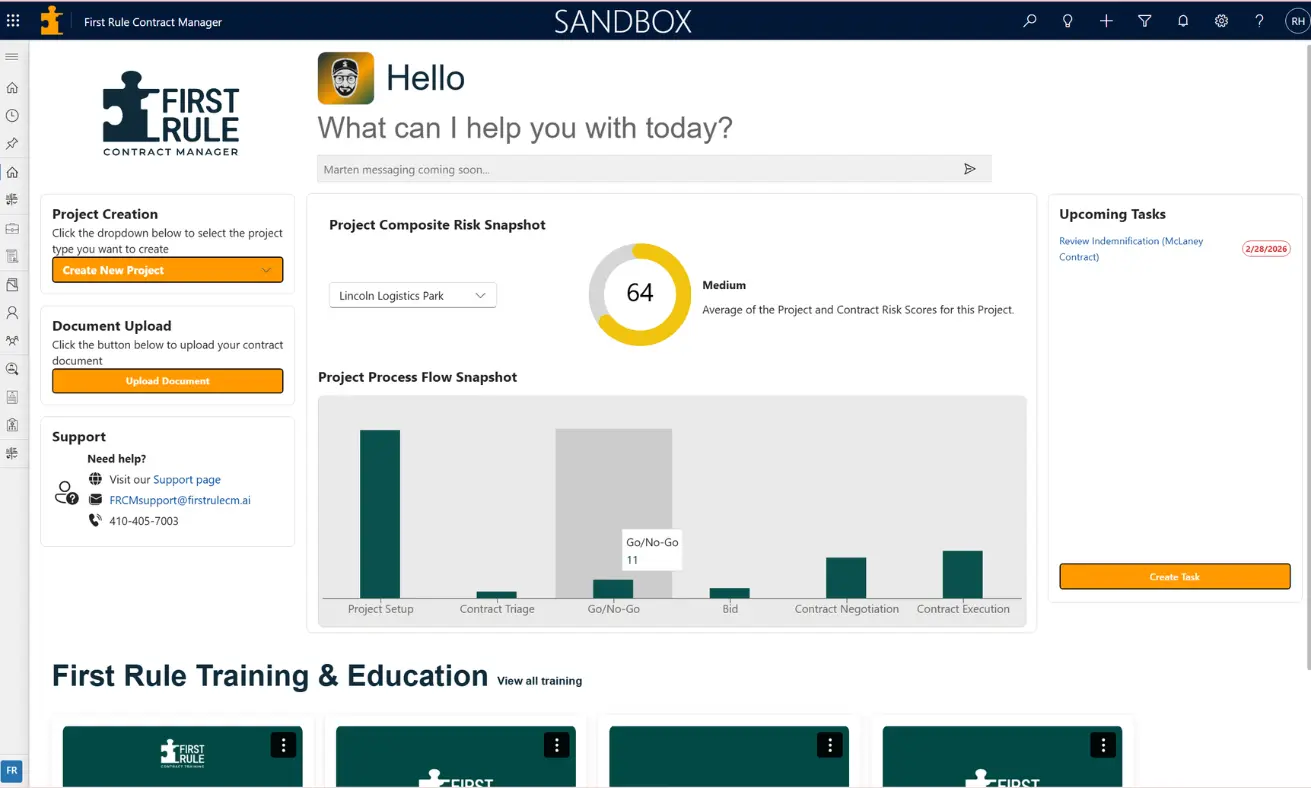This screenshot has width=1311, height=788.
Task: Open options menu on the First Rule Contract Training card
Action: coord(283,744)
